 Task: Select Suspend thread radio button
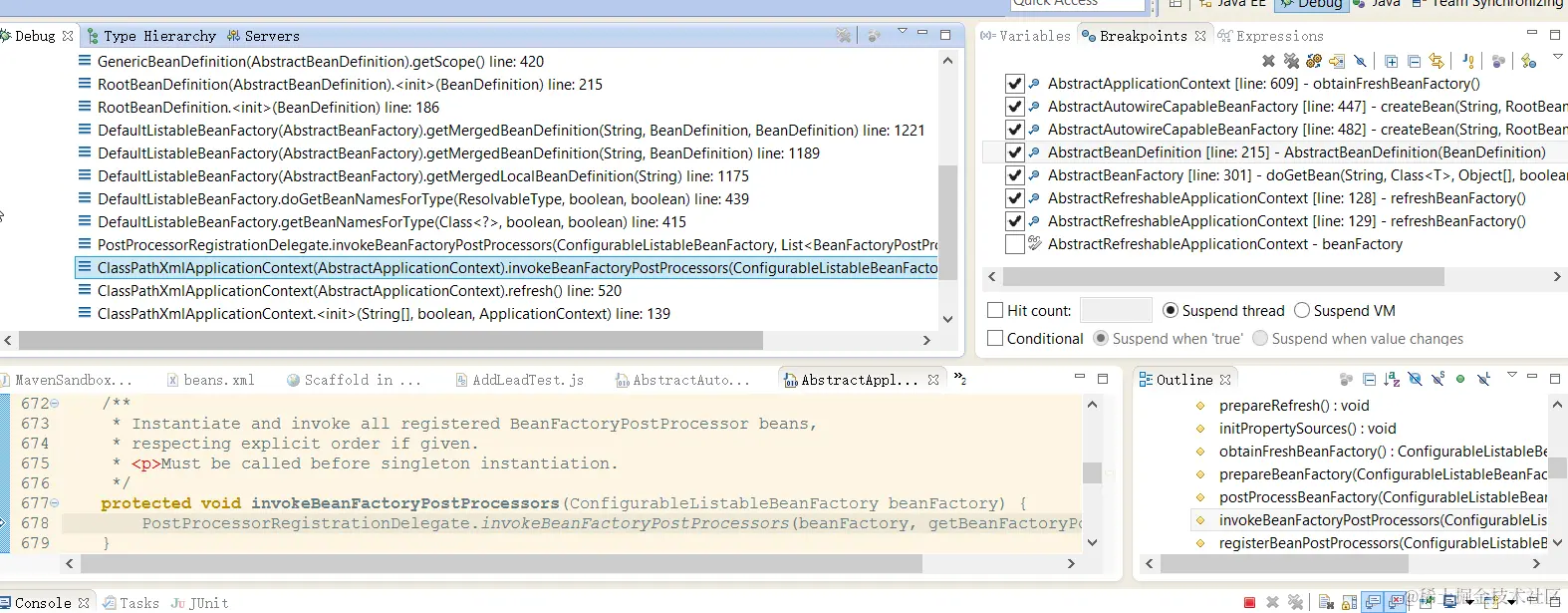1171,311
